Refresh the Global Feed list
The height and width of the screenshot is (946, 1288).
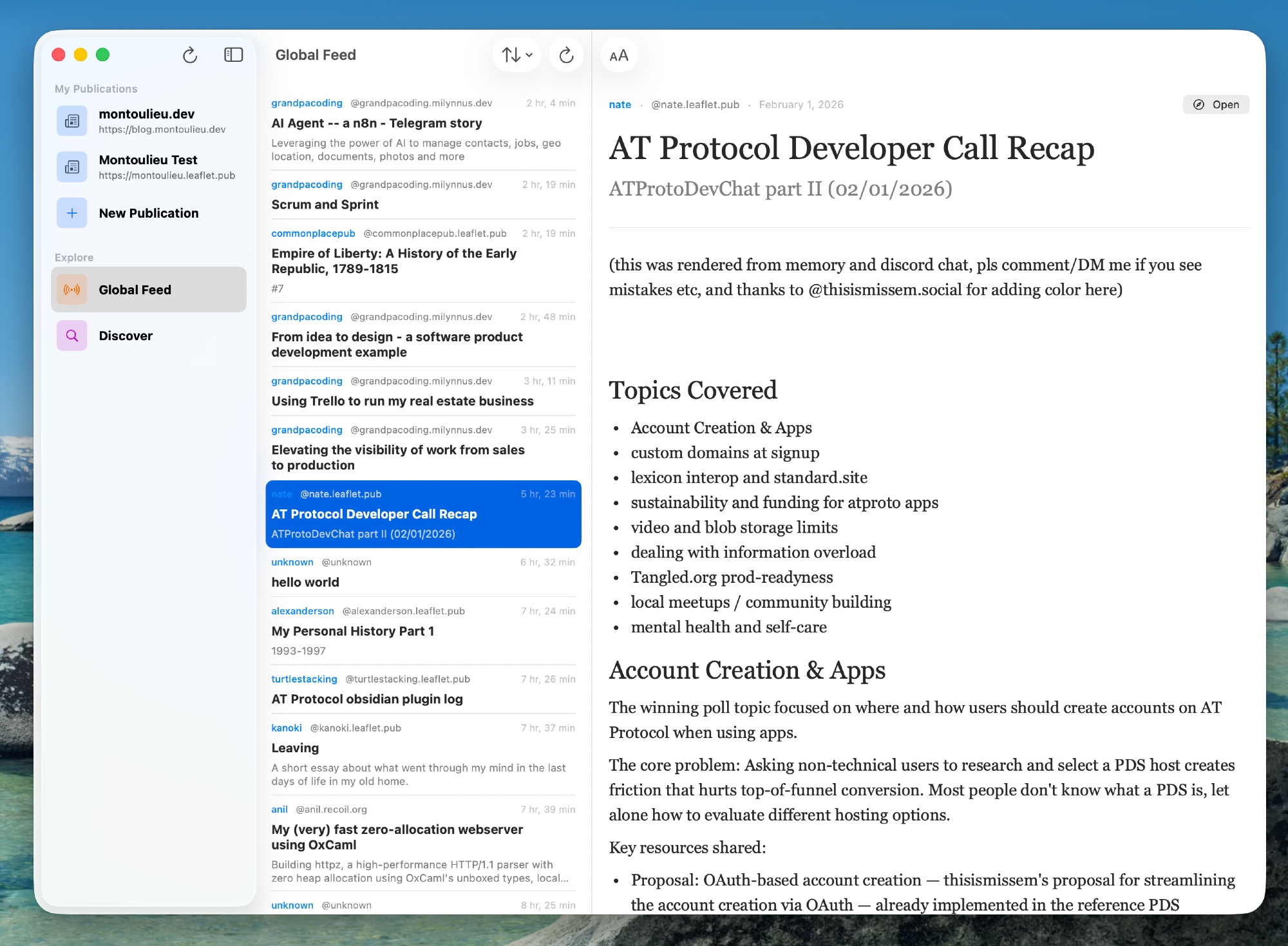(566, 55)
